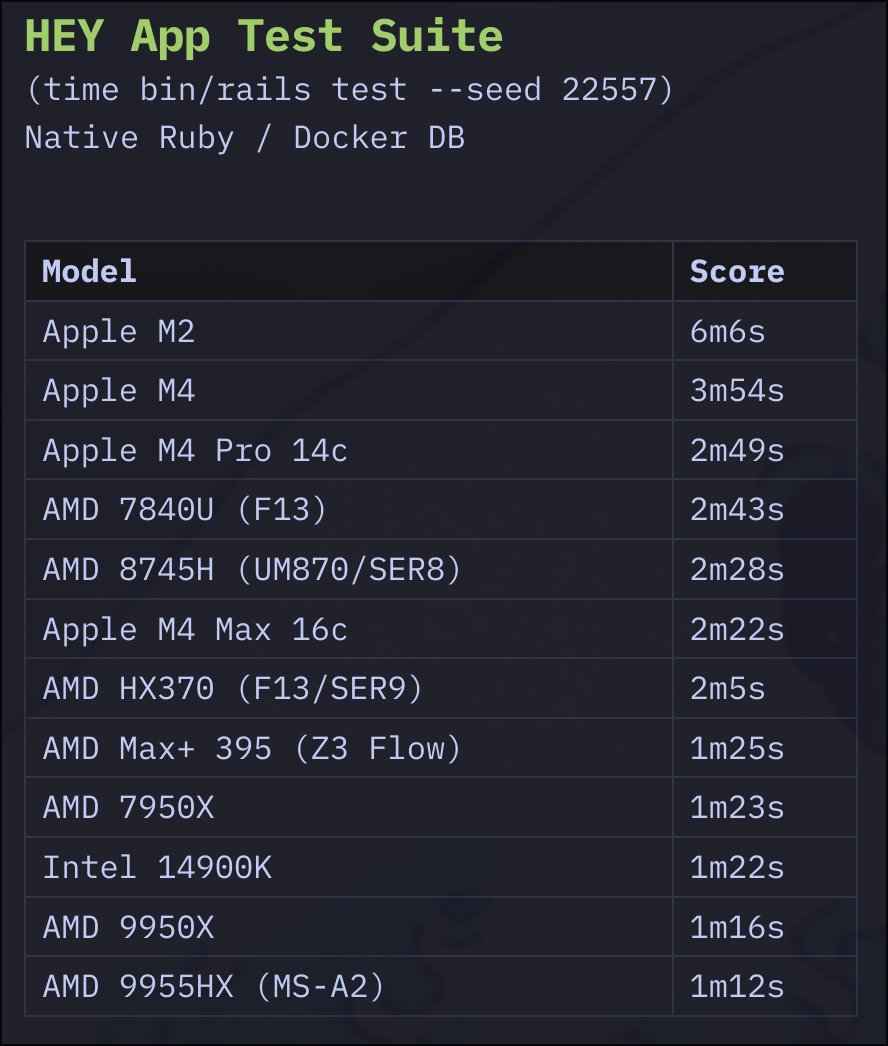Viewport: 888px width, 1046px height.
Task: Click the 'Score' column header
Action: pos(765,271)
